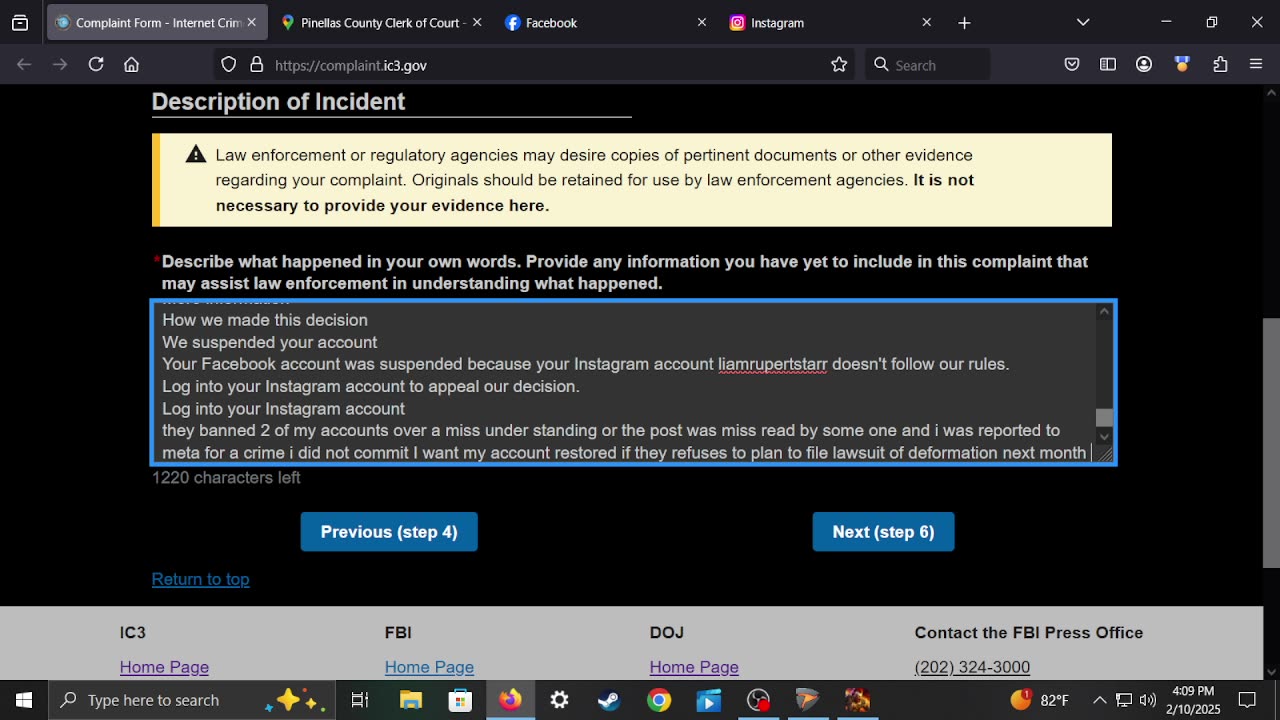Click the text area resize handle
This screenshot has width=1280, height=720.
point(1105,454)
